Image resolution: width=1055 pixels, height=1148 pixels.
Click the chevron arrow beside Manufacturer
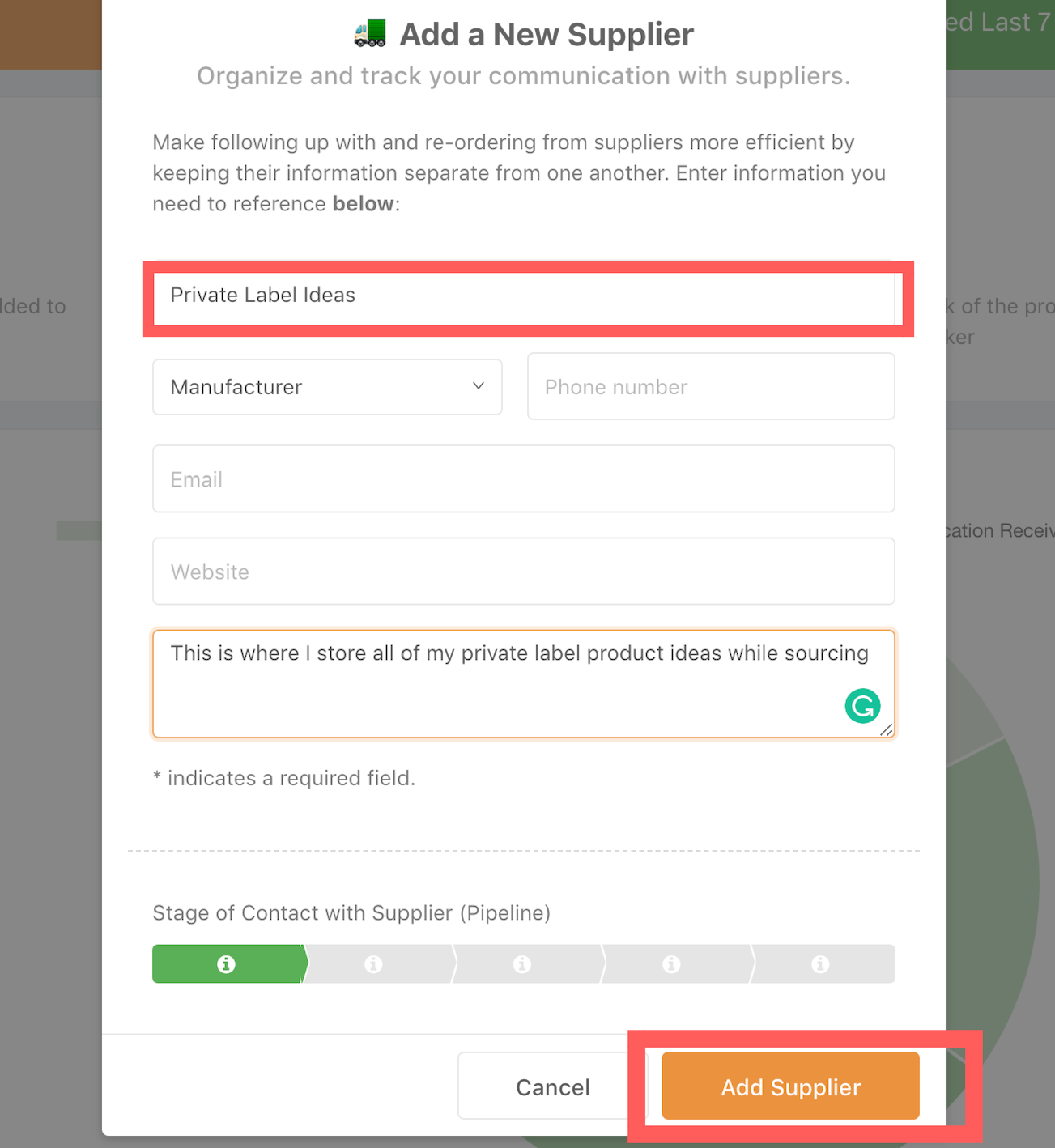[x=479, y=386]
